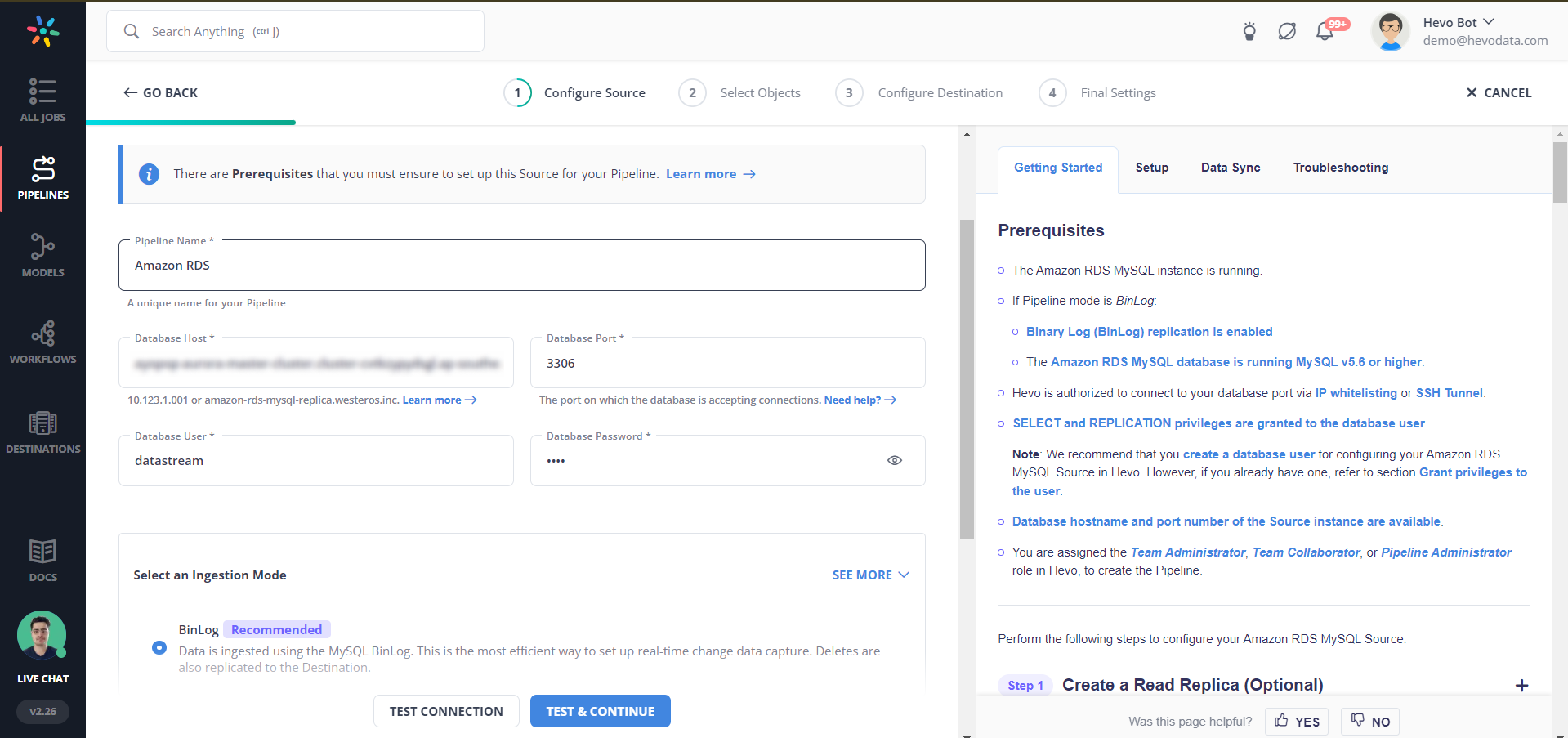Screen dimensions: 1568x738
Task: Open Pipeline Administrator role link
Action: (1446, 552)
